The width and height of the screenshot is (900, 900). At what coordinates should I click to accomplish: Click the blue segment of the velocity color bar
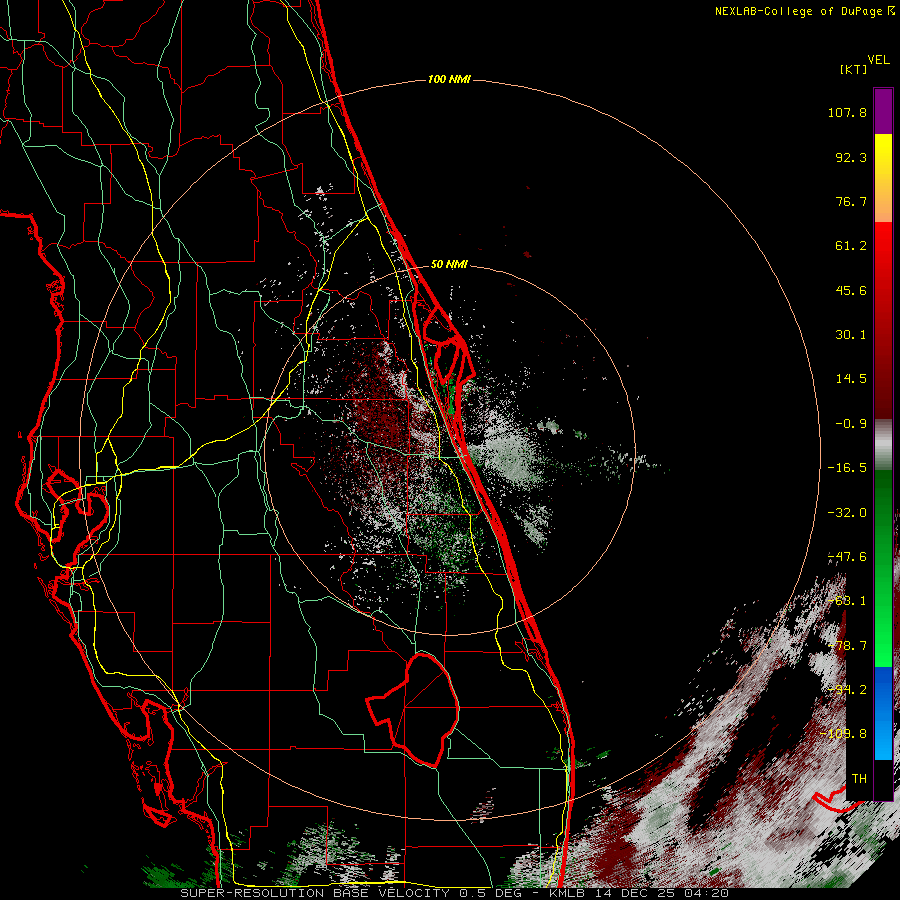(x=883, y=713)
